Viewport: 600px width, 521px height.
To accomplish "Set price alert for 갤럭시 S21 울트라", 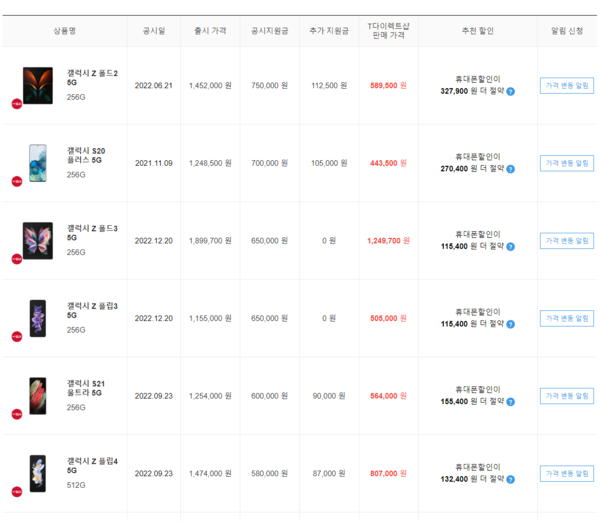I will (567, 396).
